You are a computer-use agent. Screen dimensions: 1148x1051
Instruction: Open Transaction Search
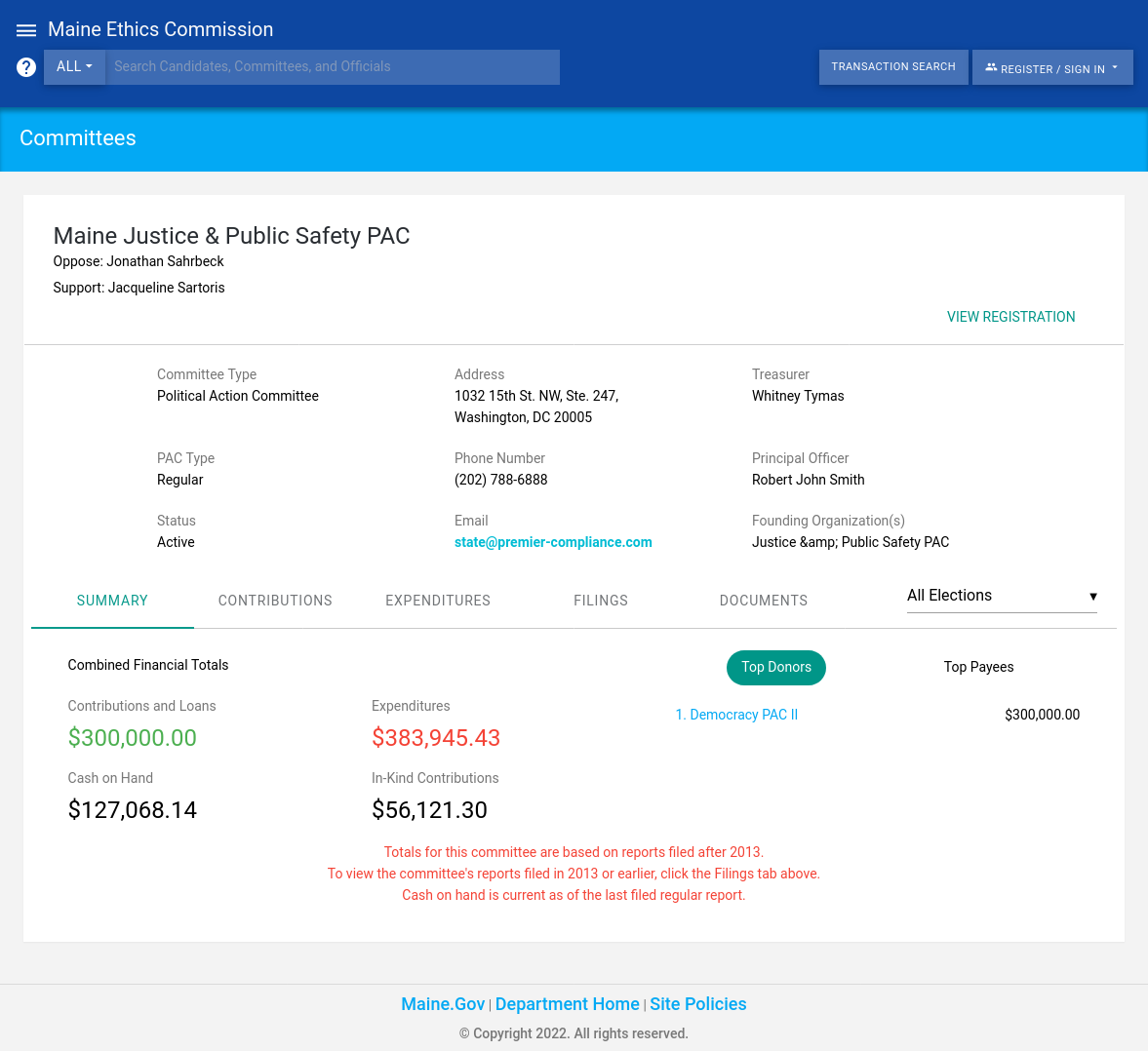pyautogui.click(x=893, y=66)
